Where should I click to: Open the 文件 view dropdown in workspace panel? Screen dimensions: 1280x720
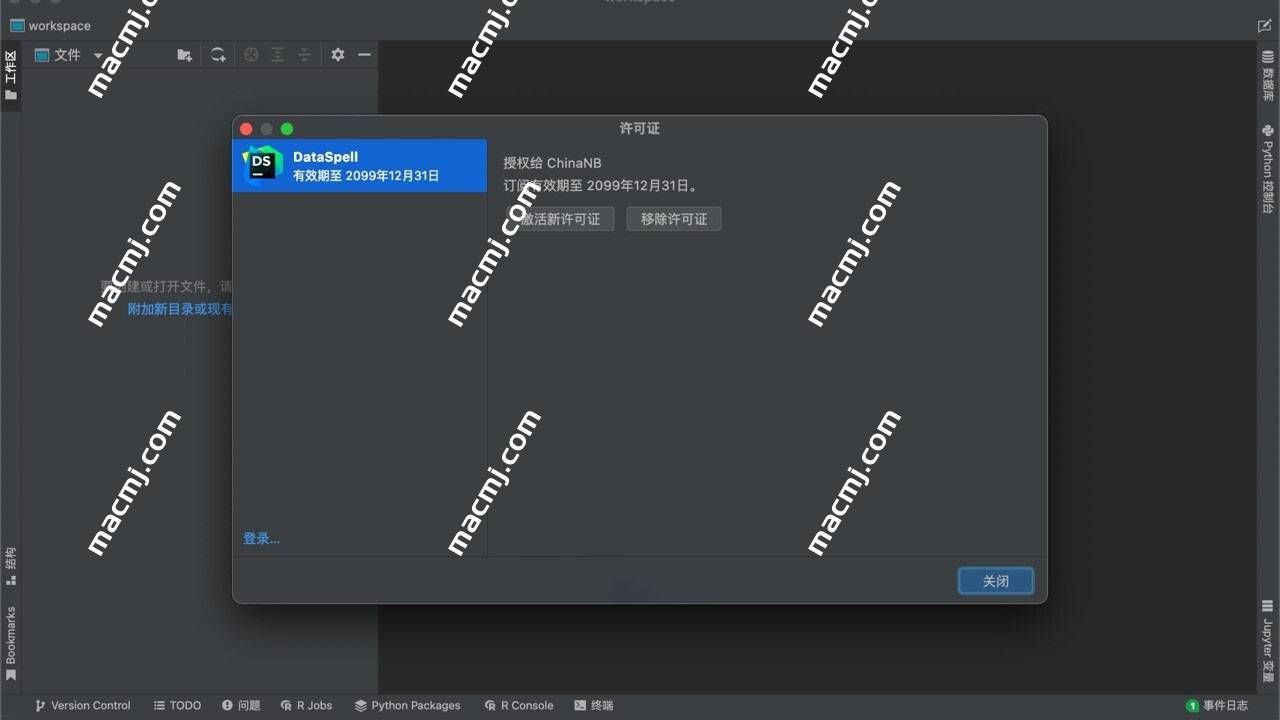68,55
